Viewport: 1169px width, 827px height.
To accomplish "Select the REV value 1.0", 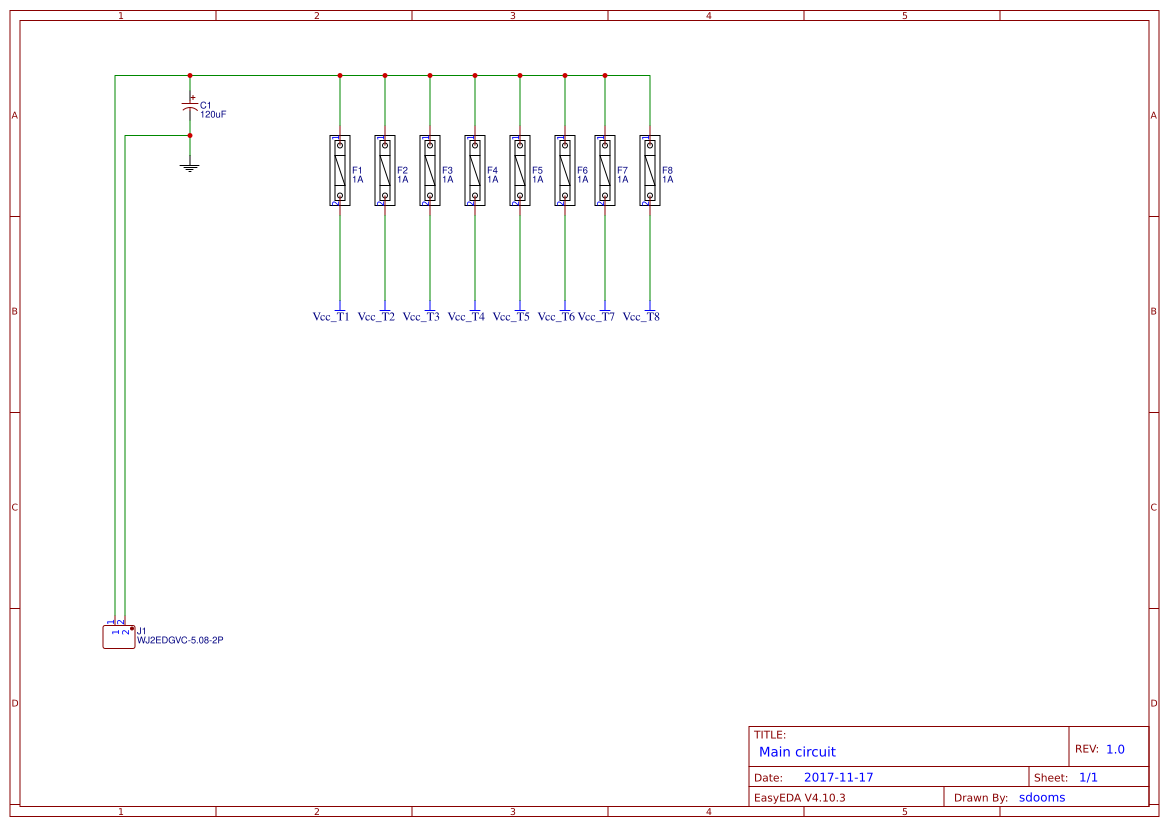I will click(1115, 749).
